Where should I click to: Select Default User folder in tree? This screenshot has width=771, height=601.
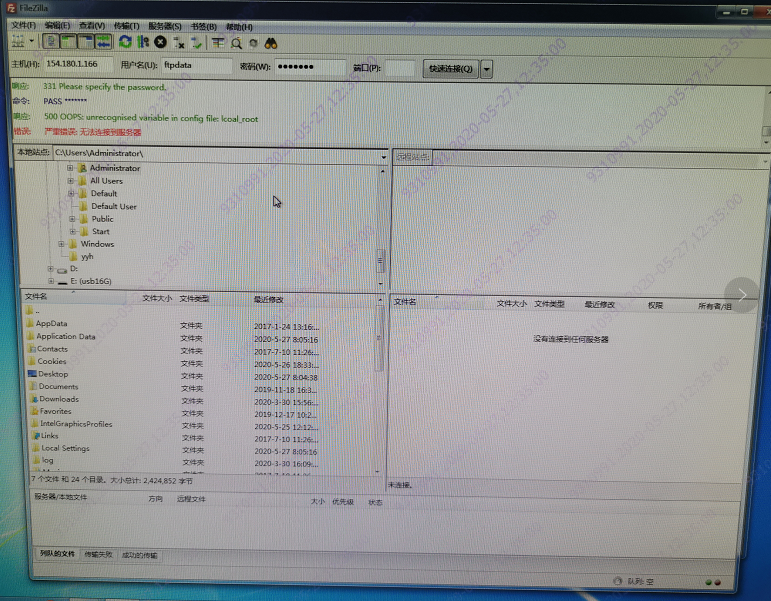click(x=114, y=207)
